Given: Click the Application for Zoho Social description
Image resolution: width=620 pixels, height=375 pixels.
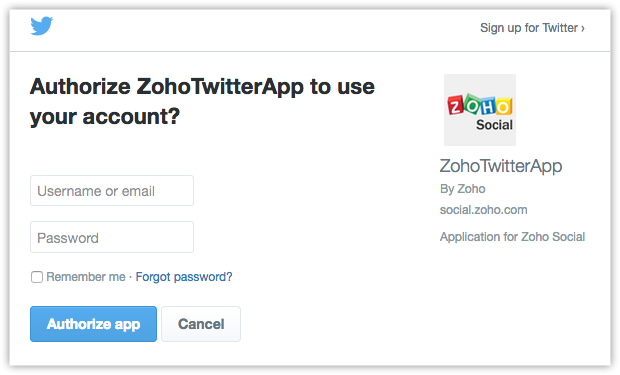Looking at the screenshot, I should pos(512,237).
